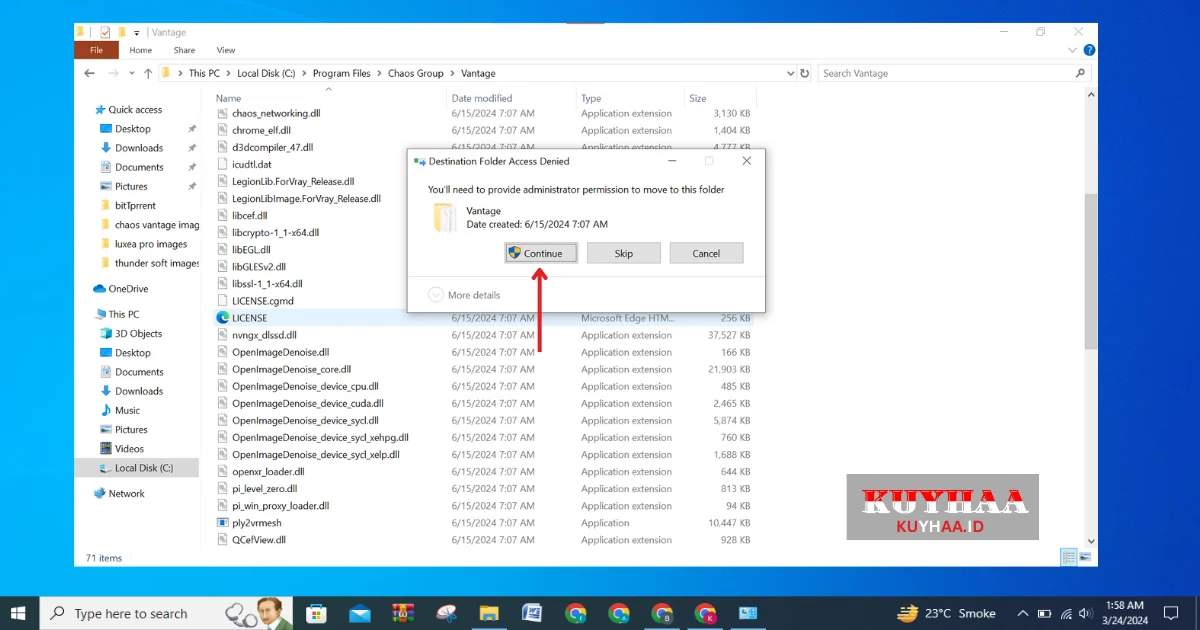Open the Share ribbon tab

(x=184, y=50)
